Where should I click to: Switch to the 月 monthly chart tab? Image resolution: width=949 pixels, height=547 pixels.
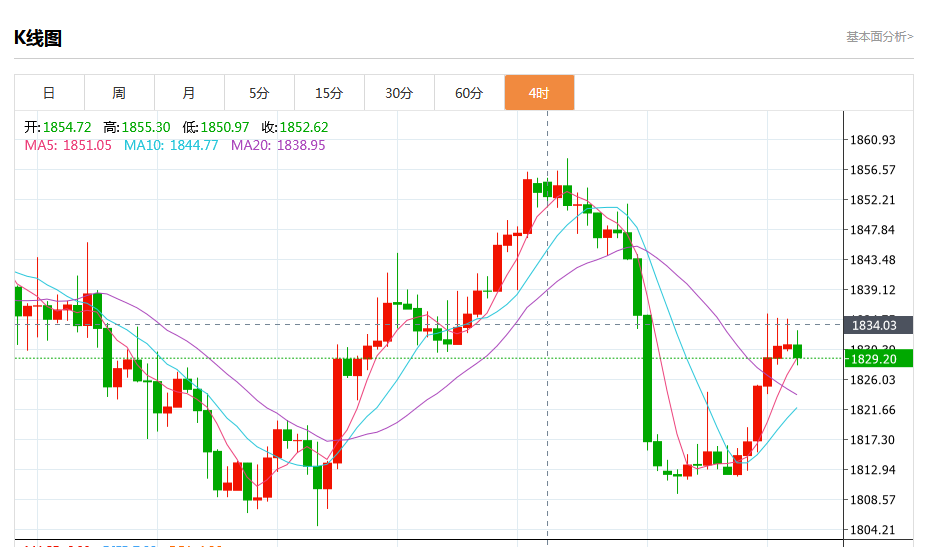click(189, 93)
